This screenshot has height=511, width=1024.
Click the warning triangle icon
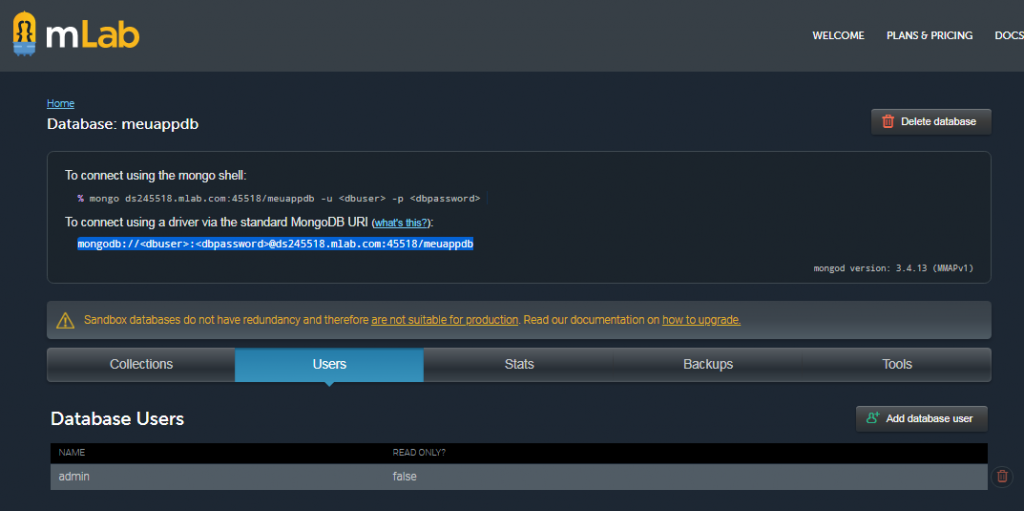[66, 321]
